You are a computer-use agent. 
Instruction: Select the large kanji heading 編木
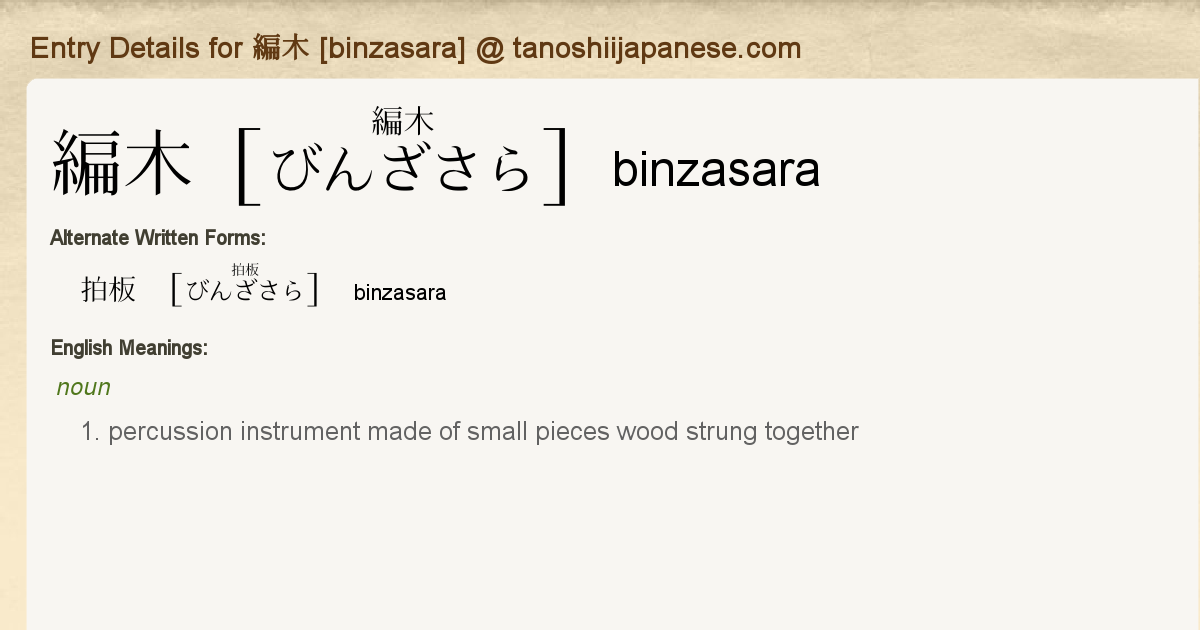121,163
